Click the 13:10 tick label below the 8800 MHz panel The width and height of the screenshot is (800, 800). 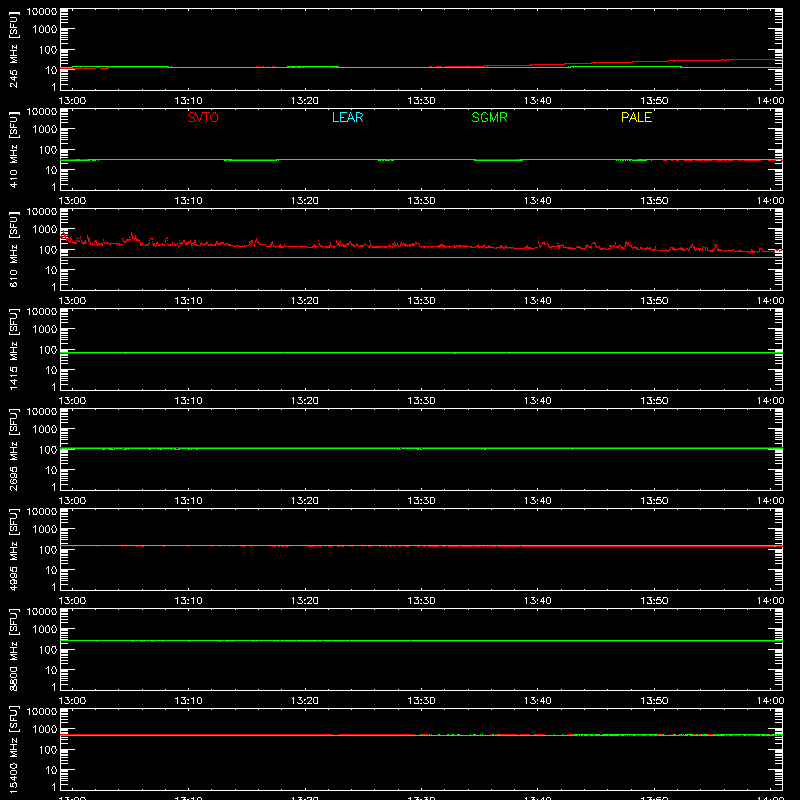point(188,701)
